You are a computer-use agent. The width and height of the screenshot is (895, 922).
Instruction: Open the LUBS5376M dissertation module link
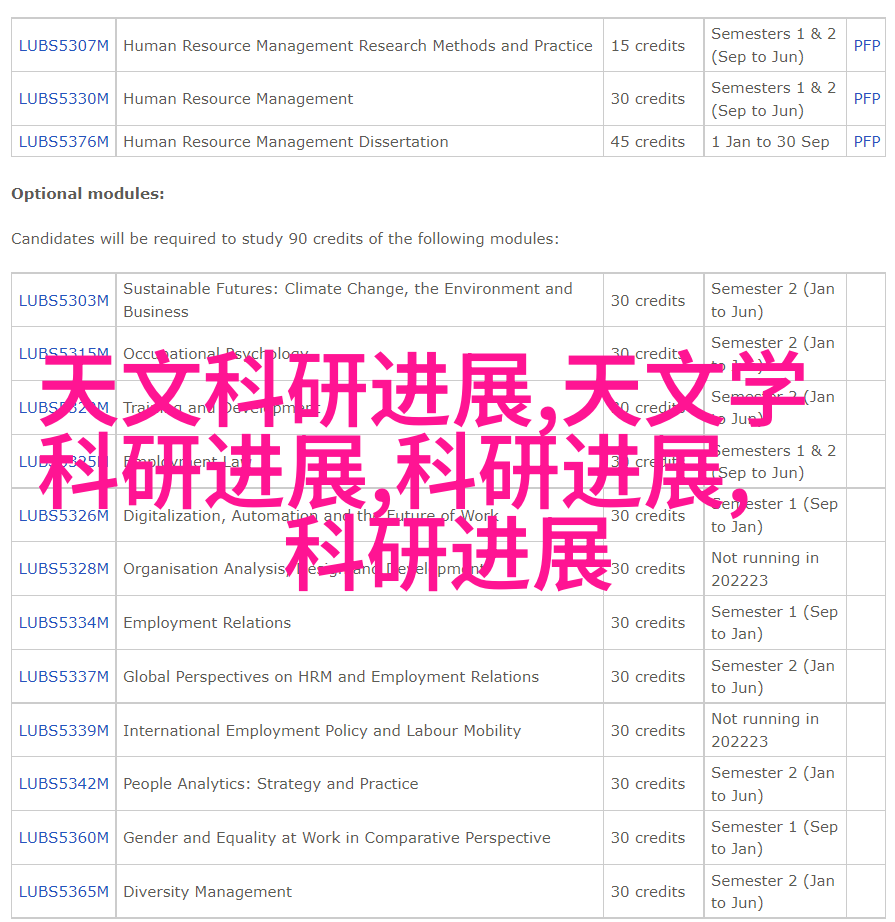(x=63, y=142)
